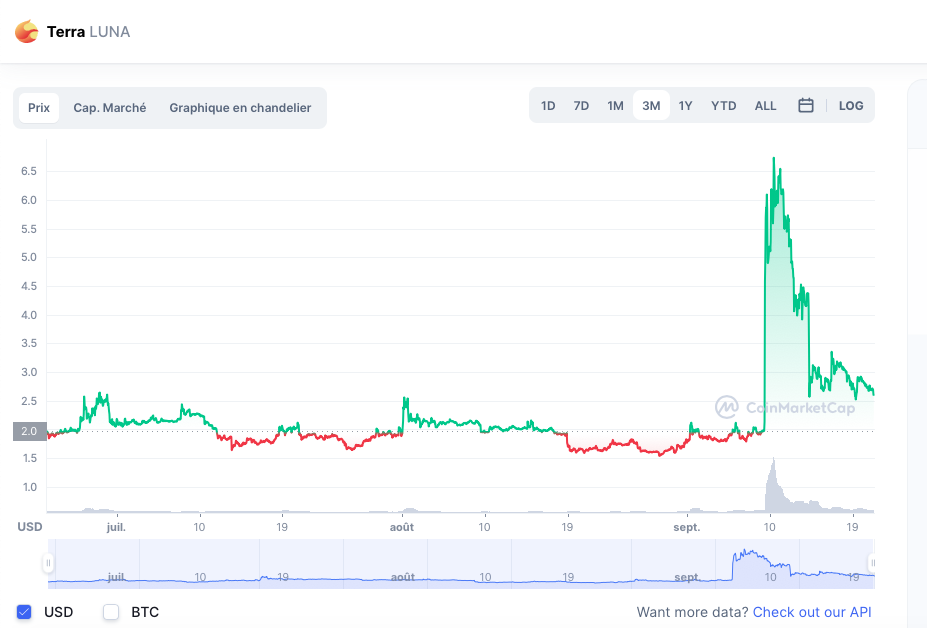The height and width of the screenshot is (628, 927).
Task: Click the août label on time axis
Action: [402, 527]
